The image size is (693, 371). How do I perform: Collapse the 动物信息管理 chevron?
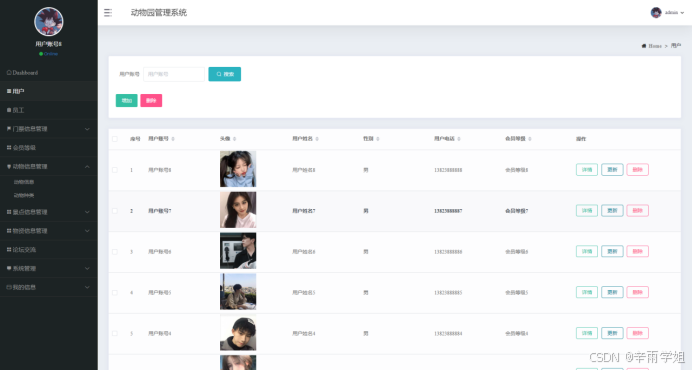pos(87,167)
